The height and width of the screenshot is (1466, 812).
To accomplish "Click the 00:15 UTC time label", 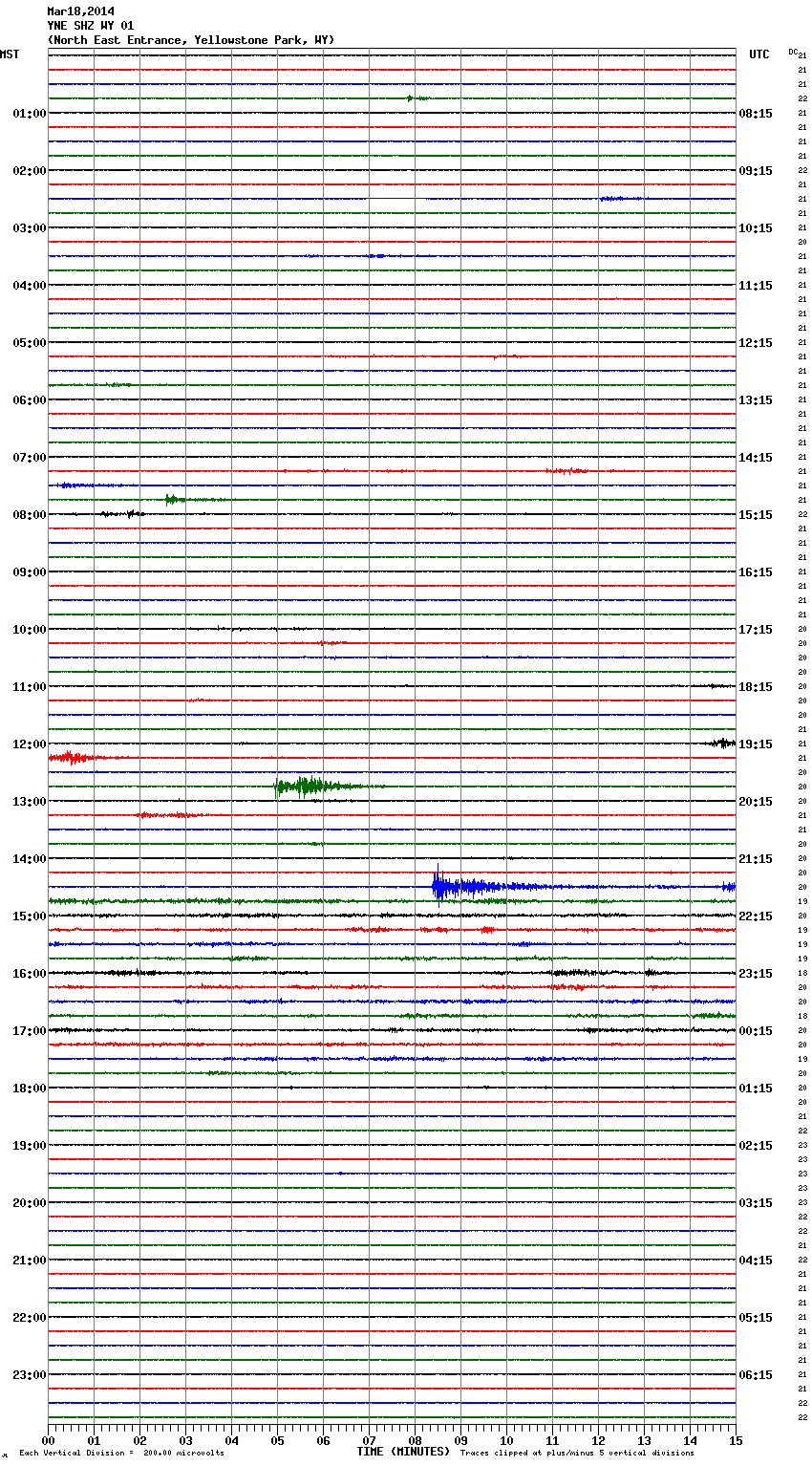I will [756, 1031].
